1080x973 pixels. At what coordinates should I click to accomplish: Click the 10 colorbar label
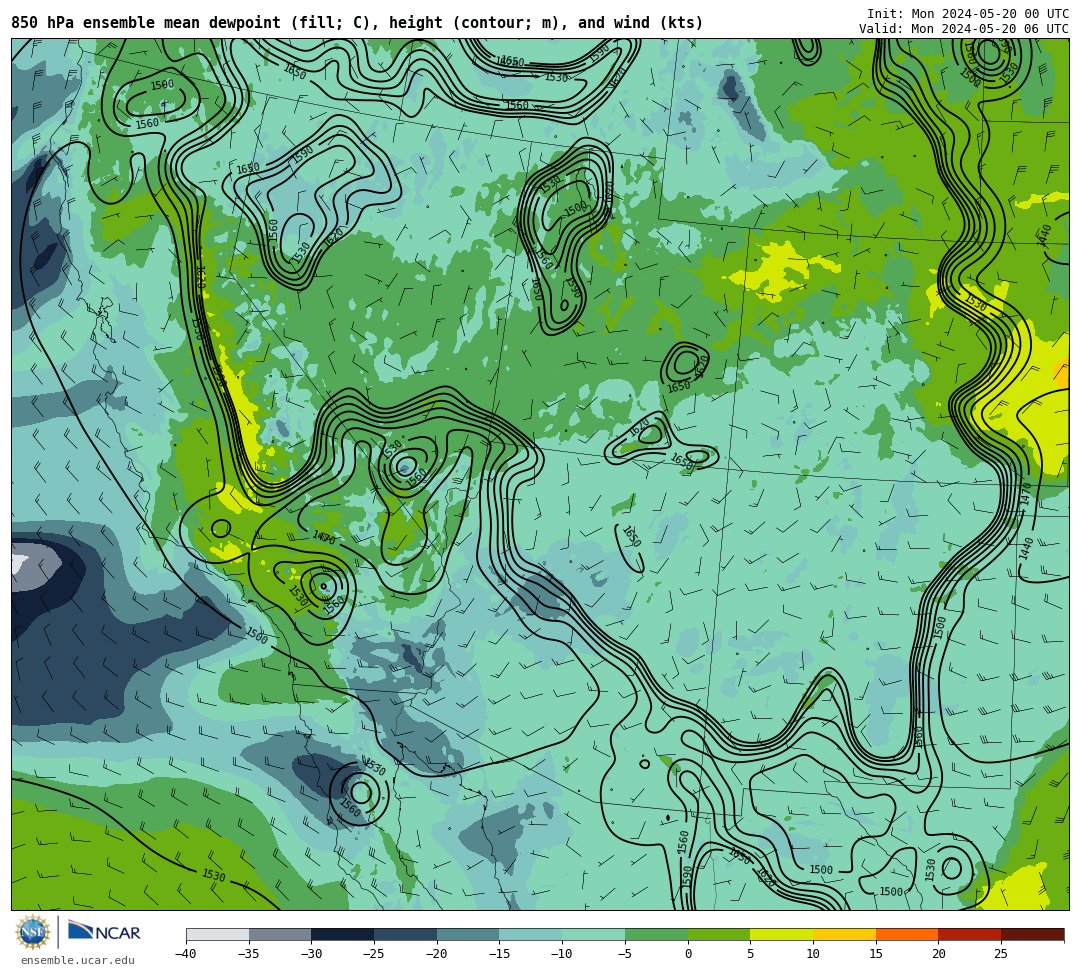coord(813,954)
